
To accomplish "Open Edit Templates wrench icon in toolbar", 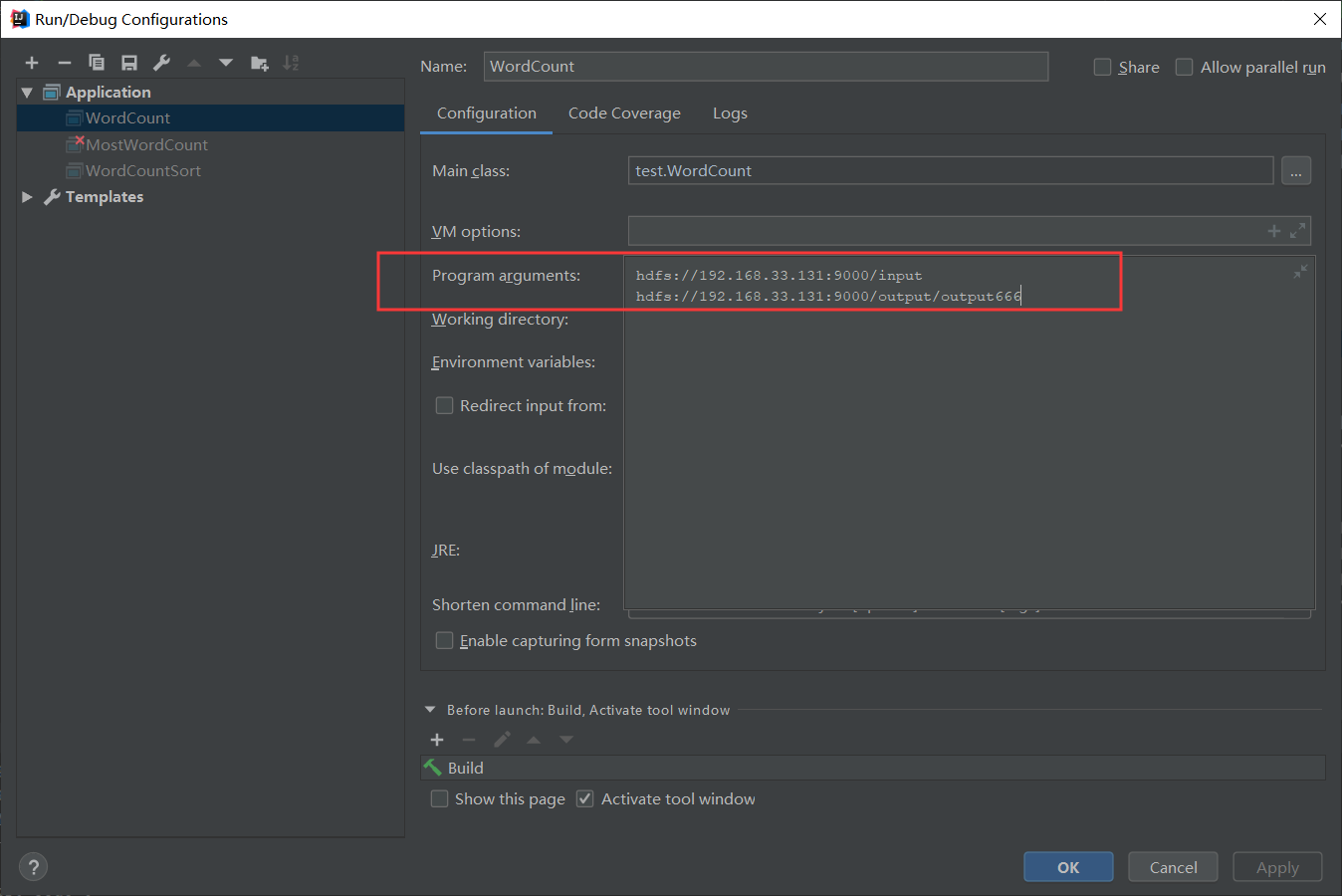I will tap(161, 63).
